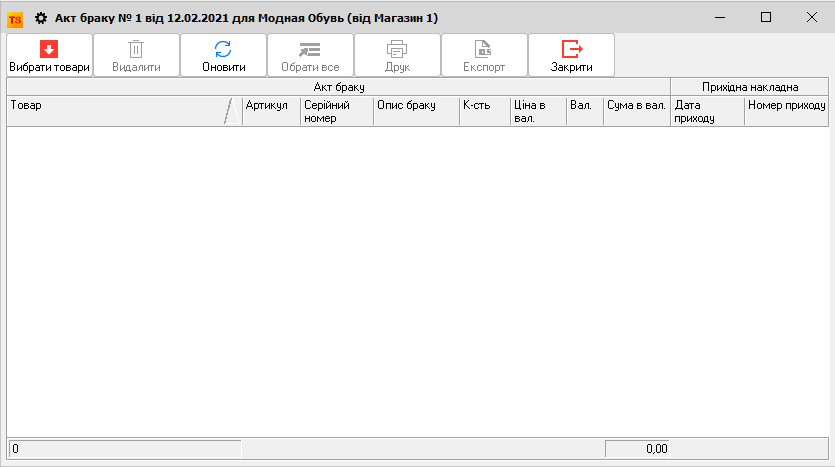Click the TS application logo icon
Image resolution: width=835 pixels, height=467 pixels.
click(15, 18)
